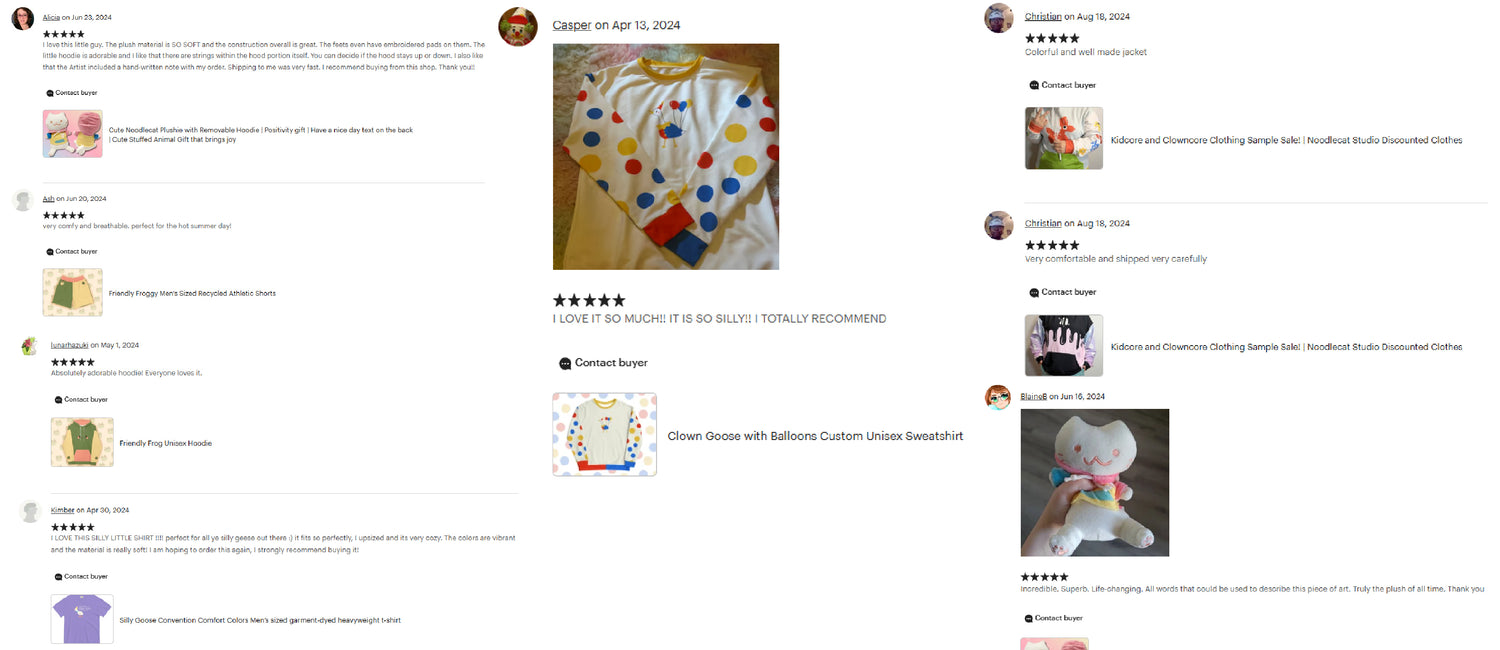Click the chat icon under Alicia's review

click(x=50, y=93)
